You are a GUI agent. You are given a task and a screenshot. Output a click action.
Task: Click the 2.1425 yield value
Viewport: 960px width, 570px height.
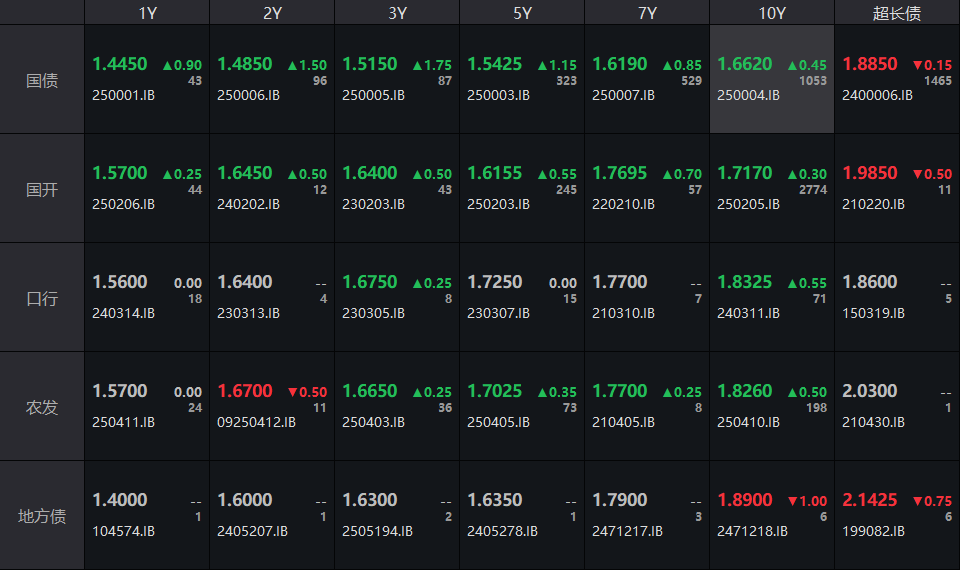[870, 500]
